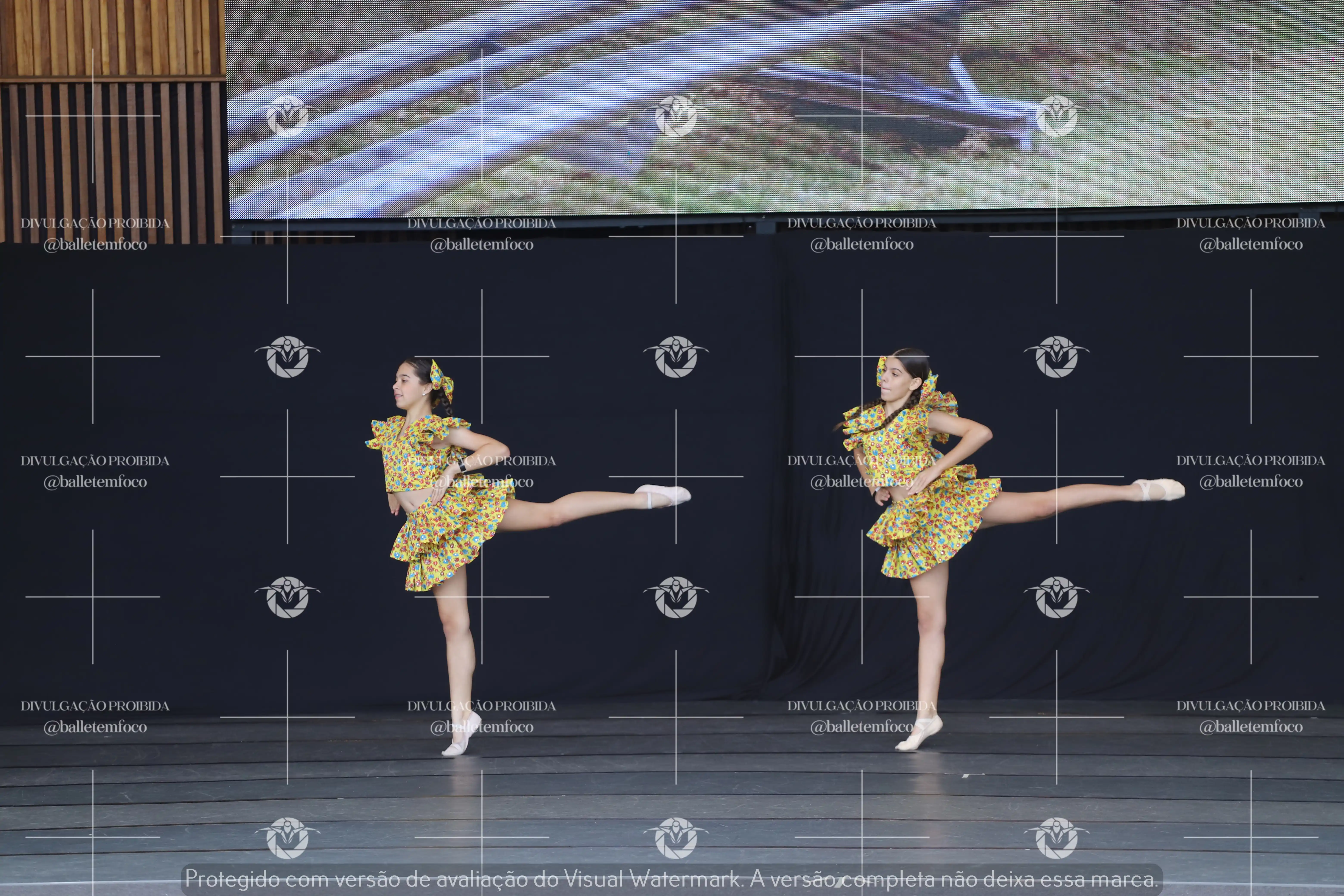Click the bottom-center camera logo on the stage floor

tap(676, 838)
